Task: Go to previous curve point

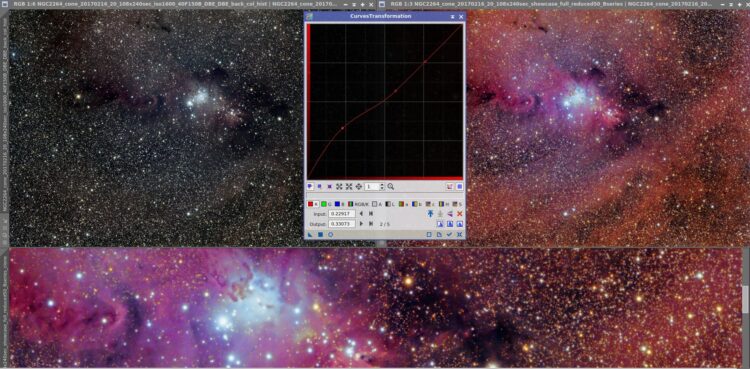Action: point(361,213)
